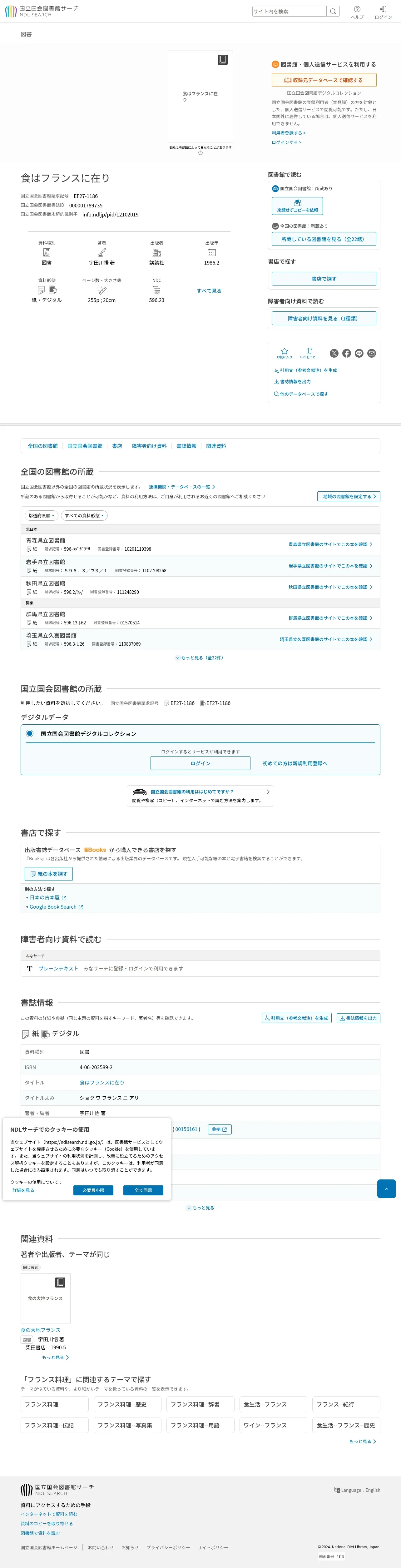Click the 出版者 building icon for 講談社
The image size is (401, 1568).
click(x=156, y=252)
